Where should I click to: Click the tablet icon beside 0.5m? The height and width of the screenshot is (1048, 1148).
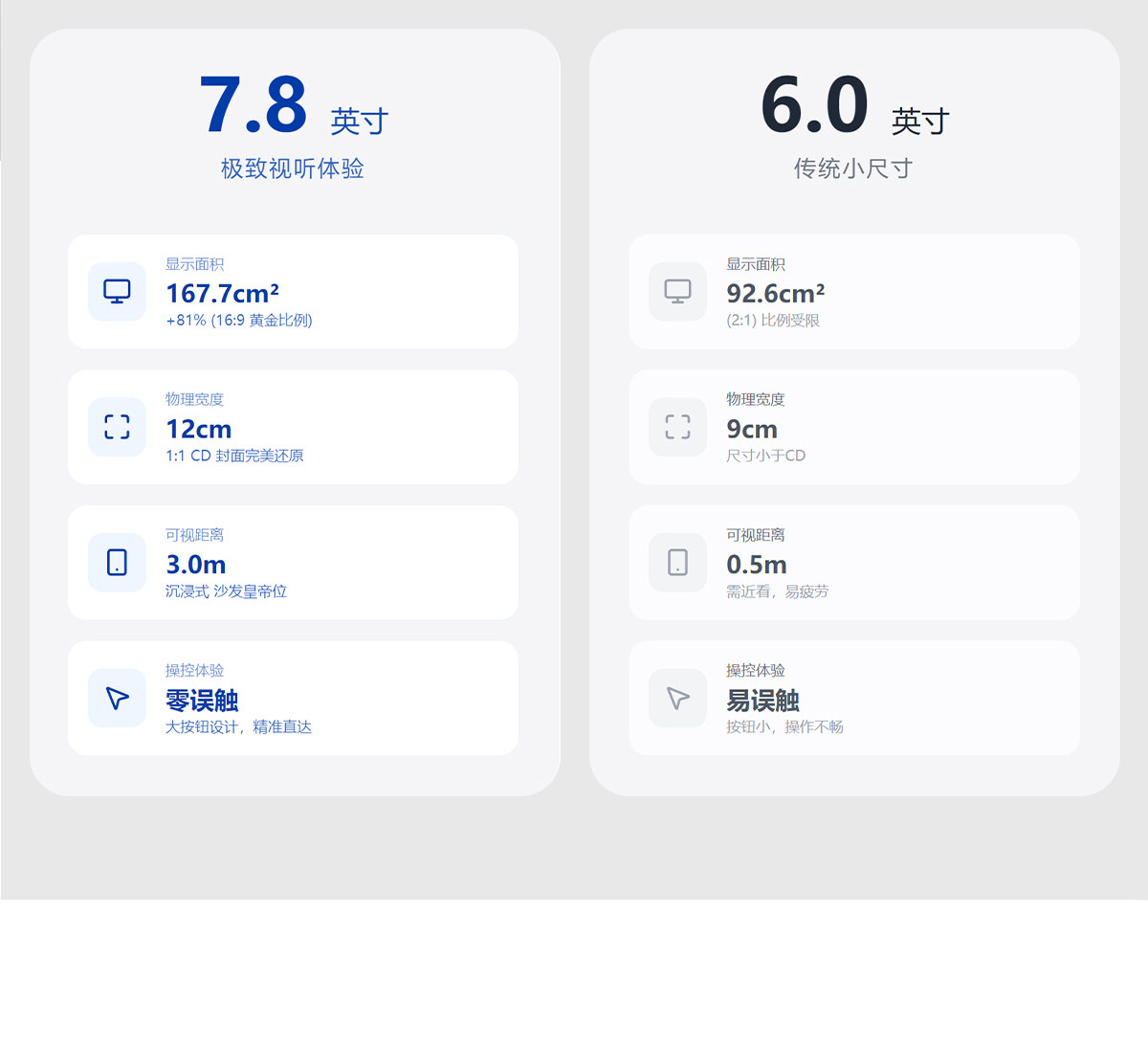click(x=677, y=562)
